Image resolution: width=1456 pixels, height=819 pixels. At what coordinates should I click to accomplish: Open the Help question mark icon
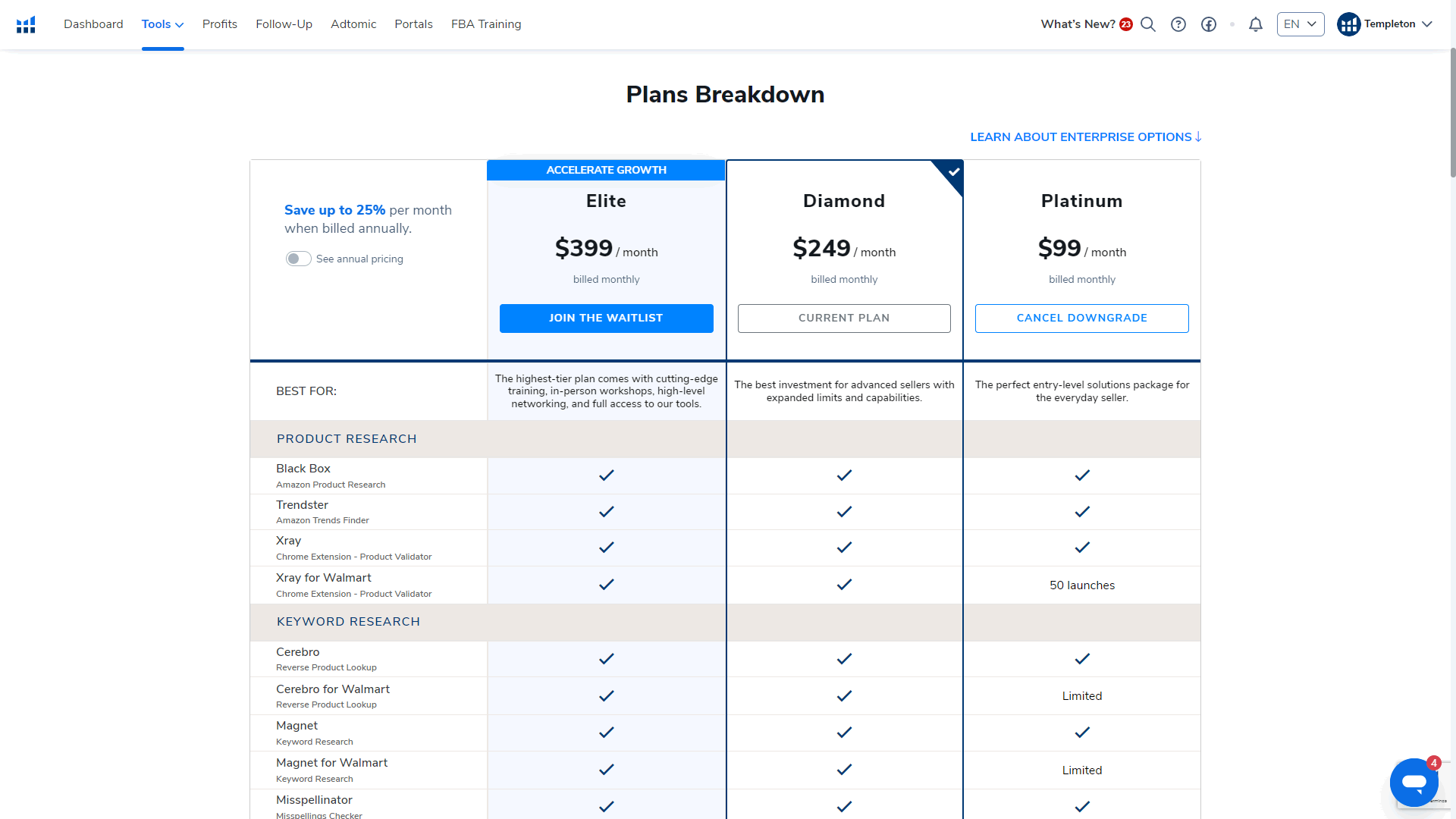pyautogui.click(x=1178, y=24)
